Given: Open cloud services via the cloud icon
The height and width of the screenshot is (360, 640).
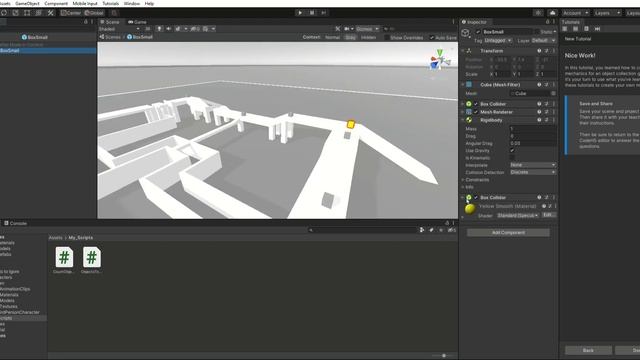Looking at the screenshot, I should 553,13.
